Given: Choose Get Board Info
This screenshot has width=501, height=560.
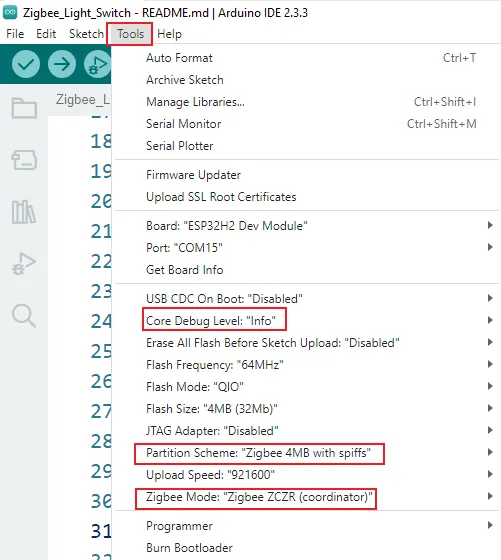Looking at the screenshot, I should [x=306, y=270].
